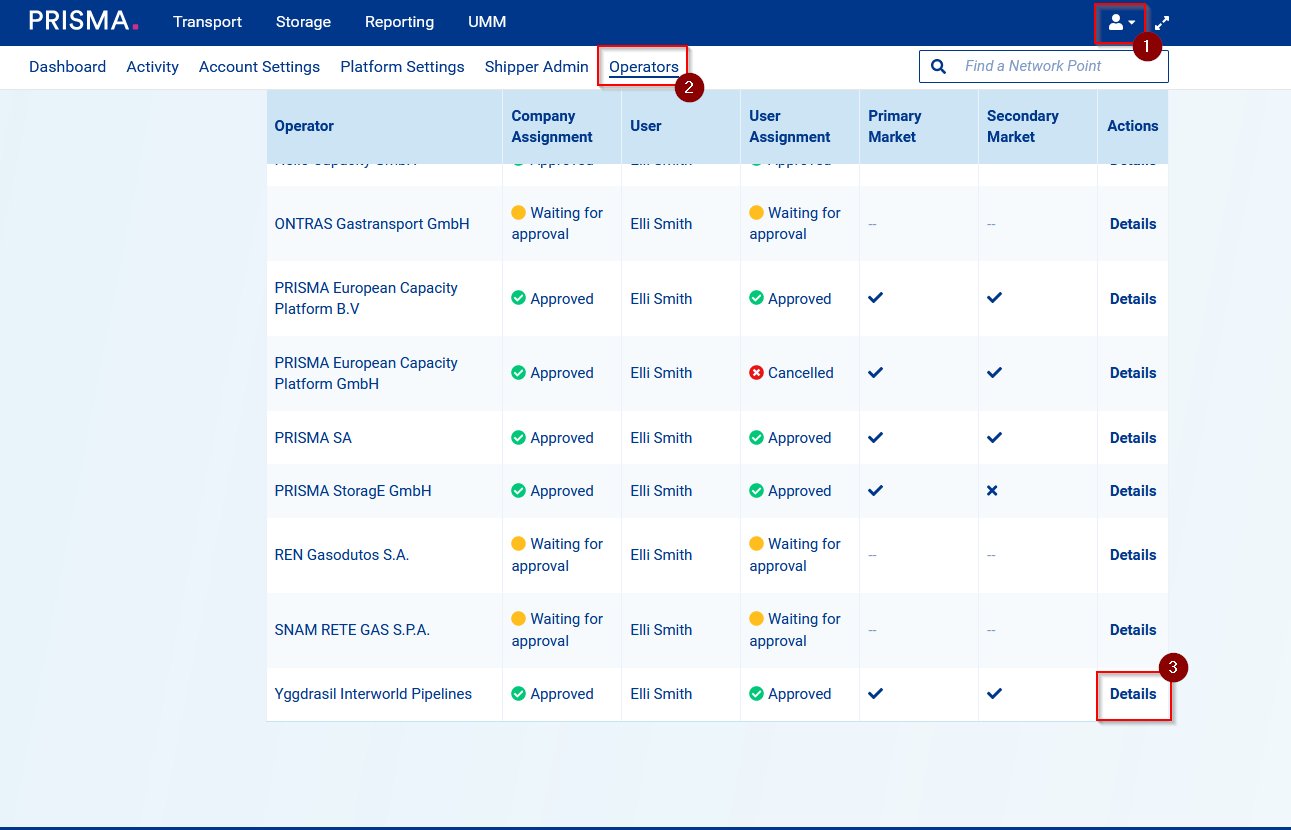Open the ONTRAS Gastransport GmbH operator
Screen dimensions: 1291x830
pos(371,224)
